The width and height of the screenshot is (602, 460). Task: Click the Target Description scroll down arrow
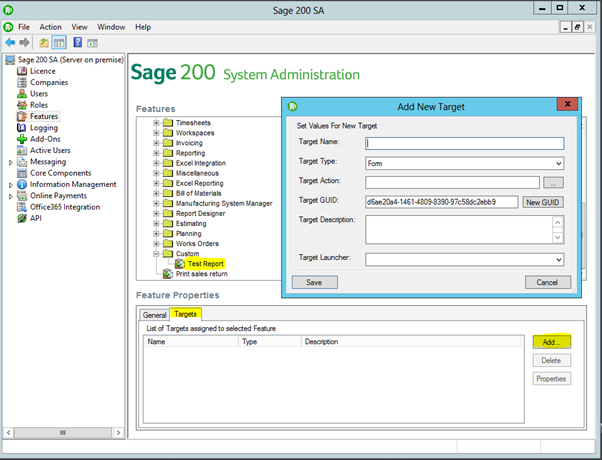(558, 238)
